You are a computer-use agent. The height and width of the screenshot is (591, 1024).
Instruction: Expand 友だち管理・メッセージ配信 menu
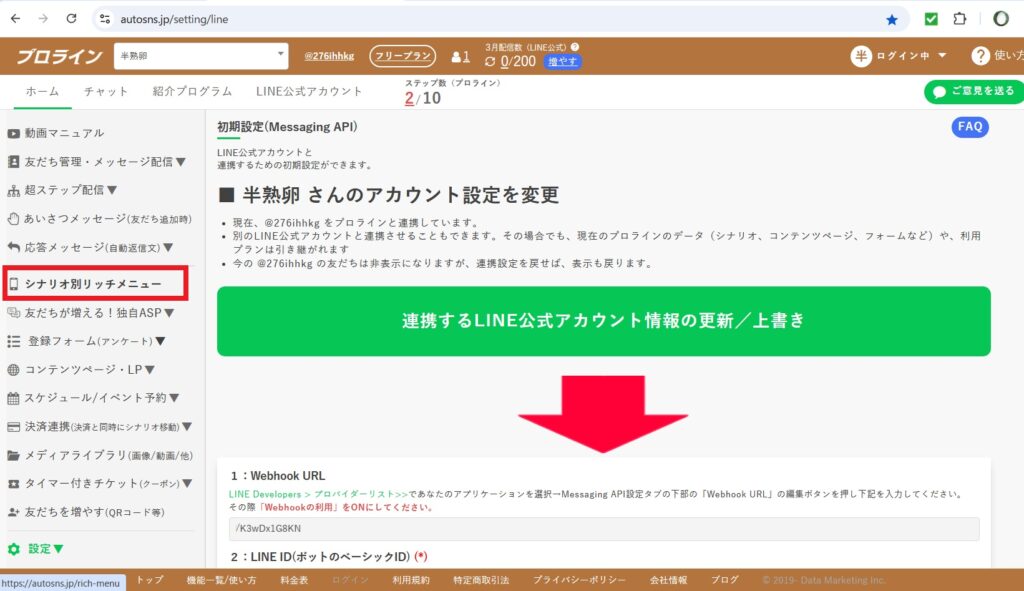pyautogui.click(x=180, y=161)
